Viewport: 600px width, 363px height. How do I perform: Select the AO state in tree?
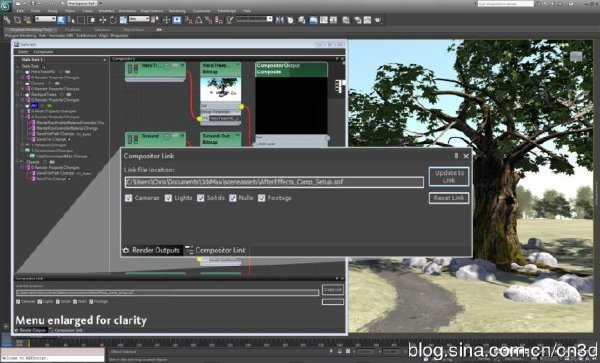click(34, 106)
